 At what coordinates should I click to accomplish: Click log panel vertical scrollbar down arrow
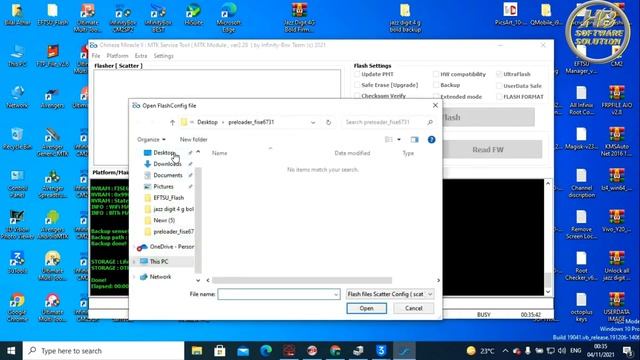(548, 292)
